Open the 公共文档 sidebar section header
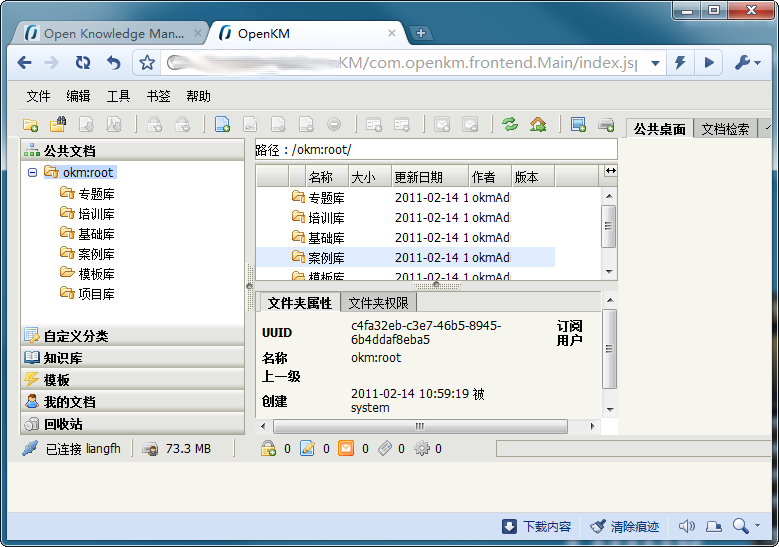Image resolution: width=779 pixels, height=547 pixels. pos(133,151)
